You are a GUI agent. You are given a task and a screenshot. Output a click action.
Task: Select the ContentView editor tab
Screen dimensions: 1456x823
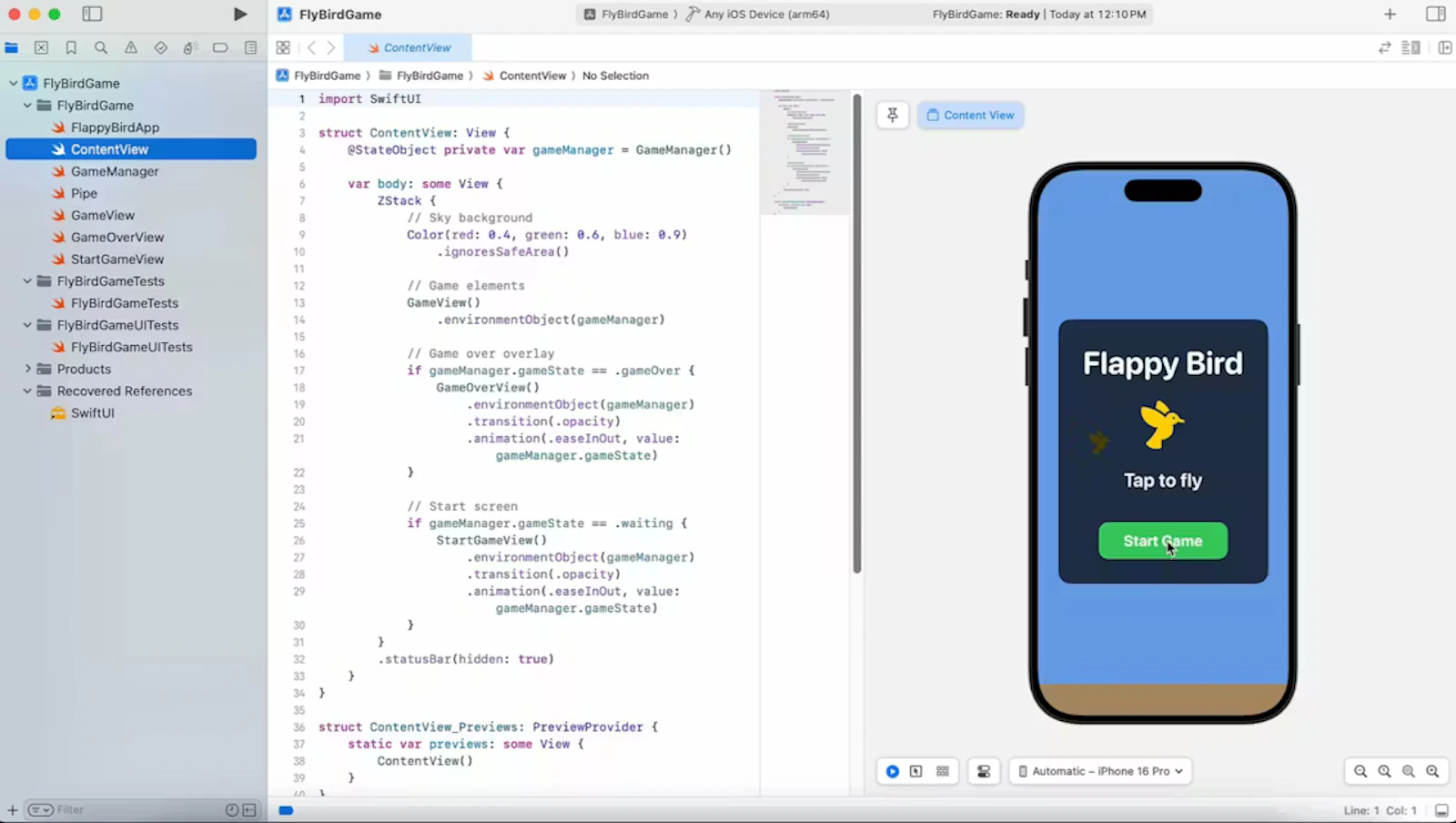click(409, 47)
